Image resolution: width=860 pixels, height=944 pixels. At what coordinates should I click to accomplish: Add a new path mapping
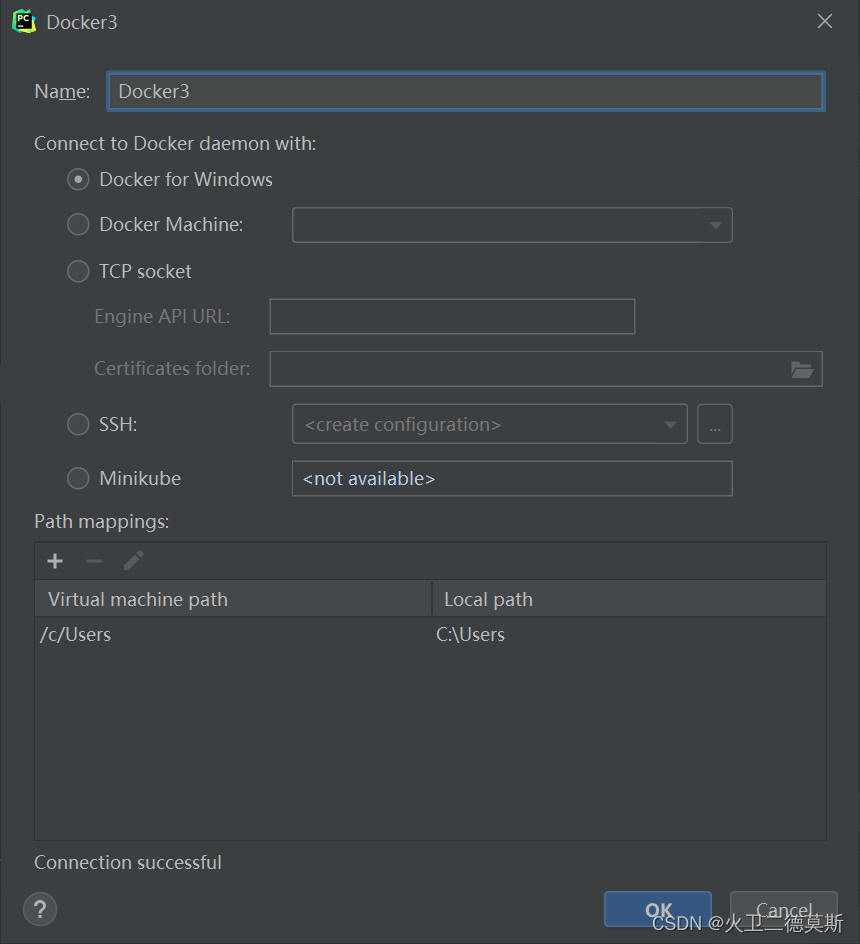(55, 561)
